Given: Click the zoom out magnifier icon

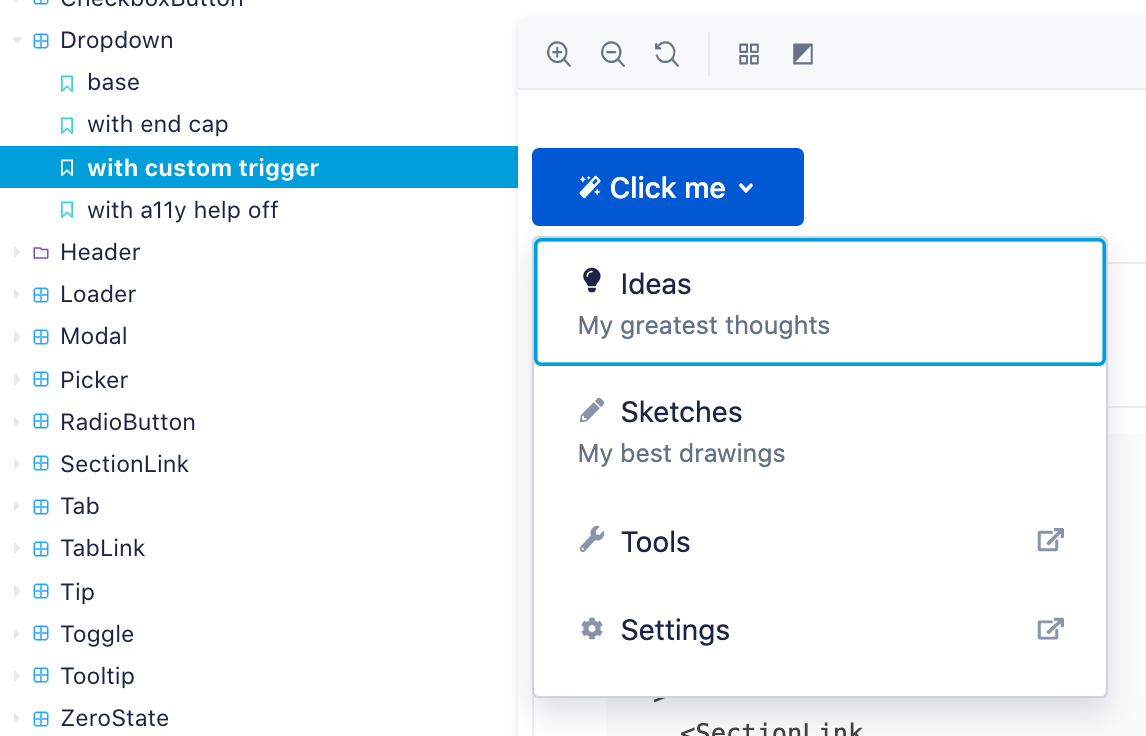Looking at the screenshot, I should (613, 54).
